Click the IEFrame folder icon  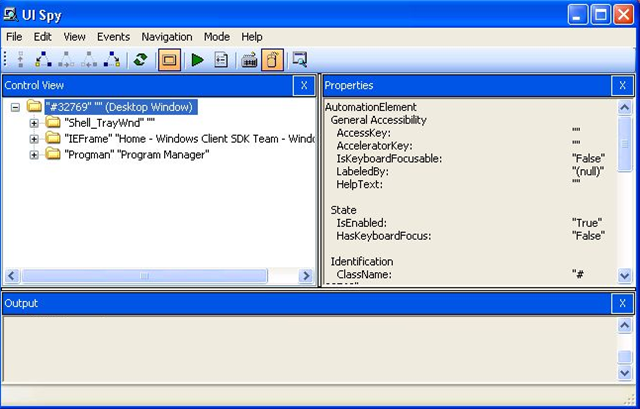point(53,138)
